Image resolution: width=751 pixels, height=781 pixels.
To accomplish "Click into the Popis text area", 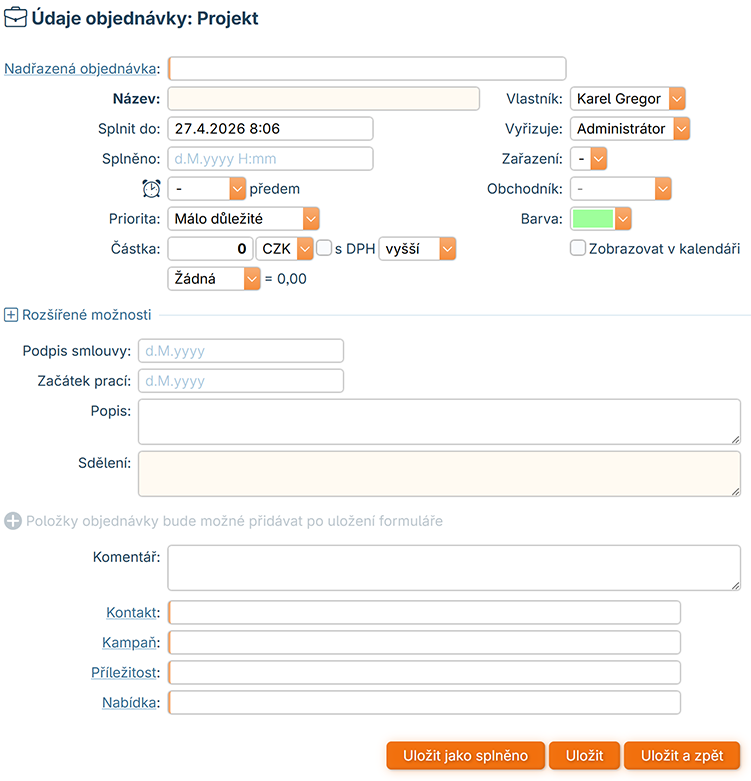I will 439,422.
